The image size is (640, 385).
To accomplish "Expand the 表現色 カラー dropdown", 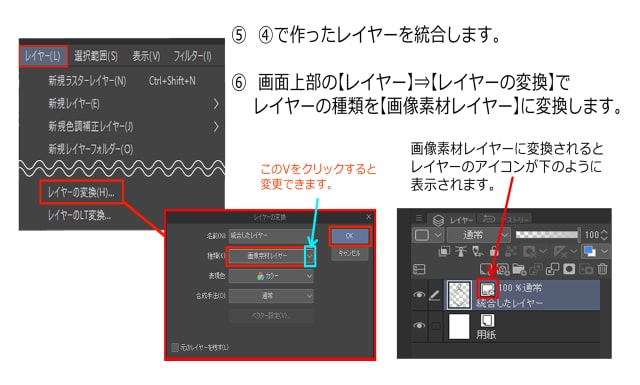I will click(x=271, y=276).
